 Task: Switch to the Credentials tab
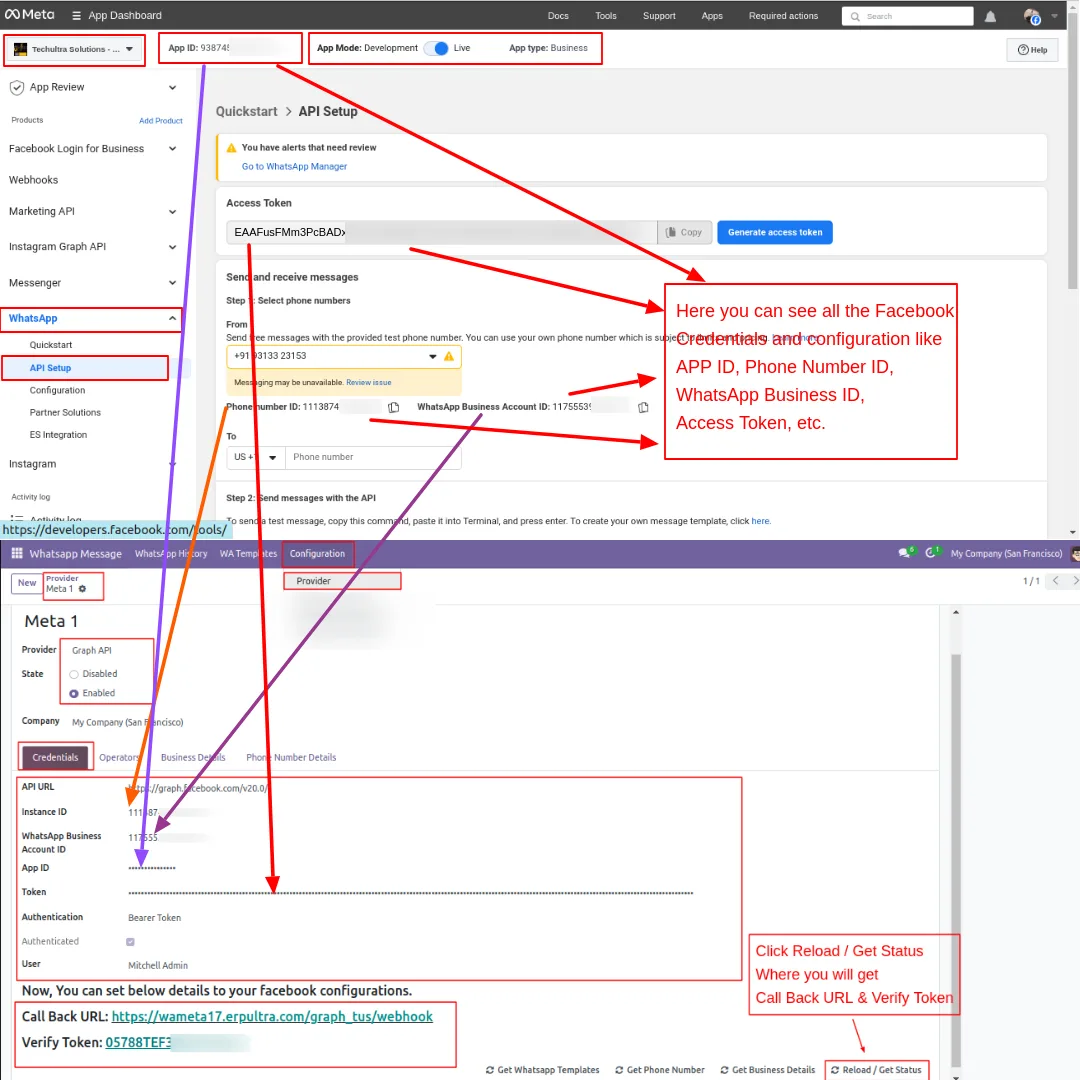click(55, 758)
